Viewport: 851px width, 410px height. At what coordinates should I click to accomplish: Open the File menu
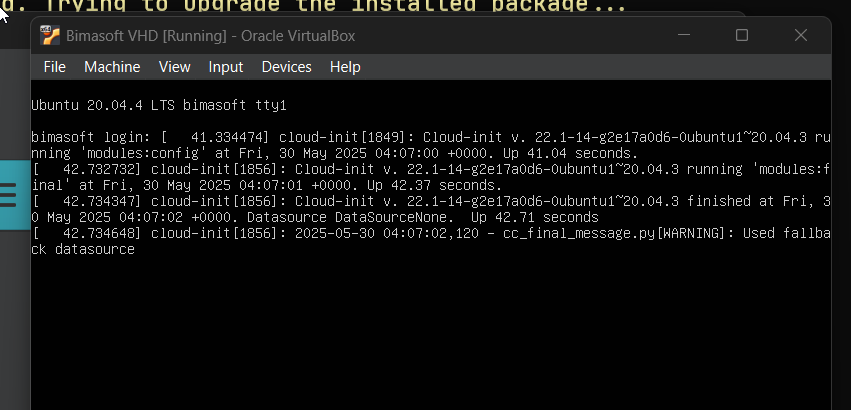pos(54,67)
